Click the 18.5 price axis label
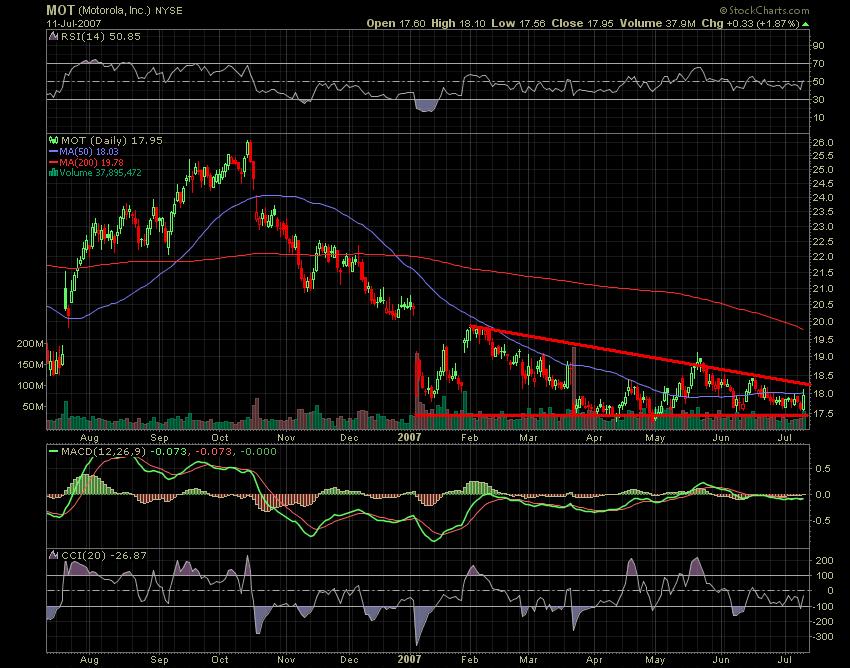This screenshot has width=850, height=668. [823, 375]
